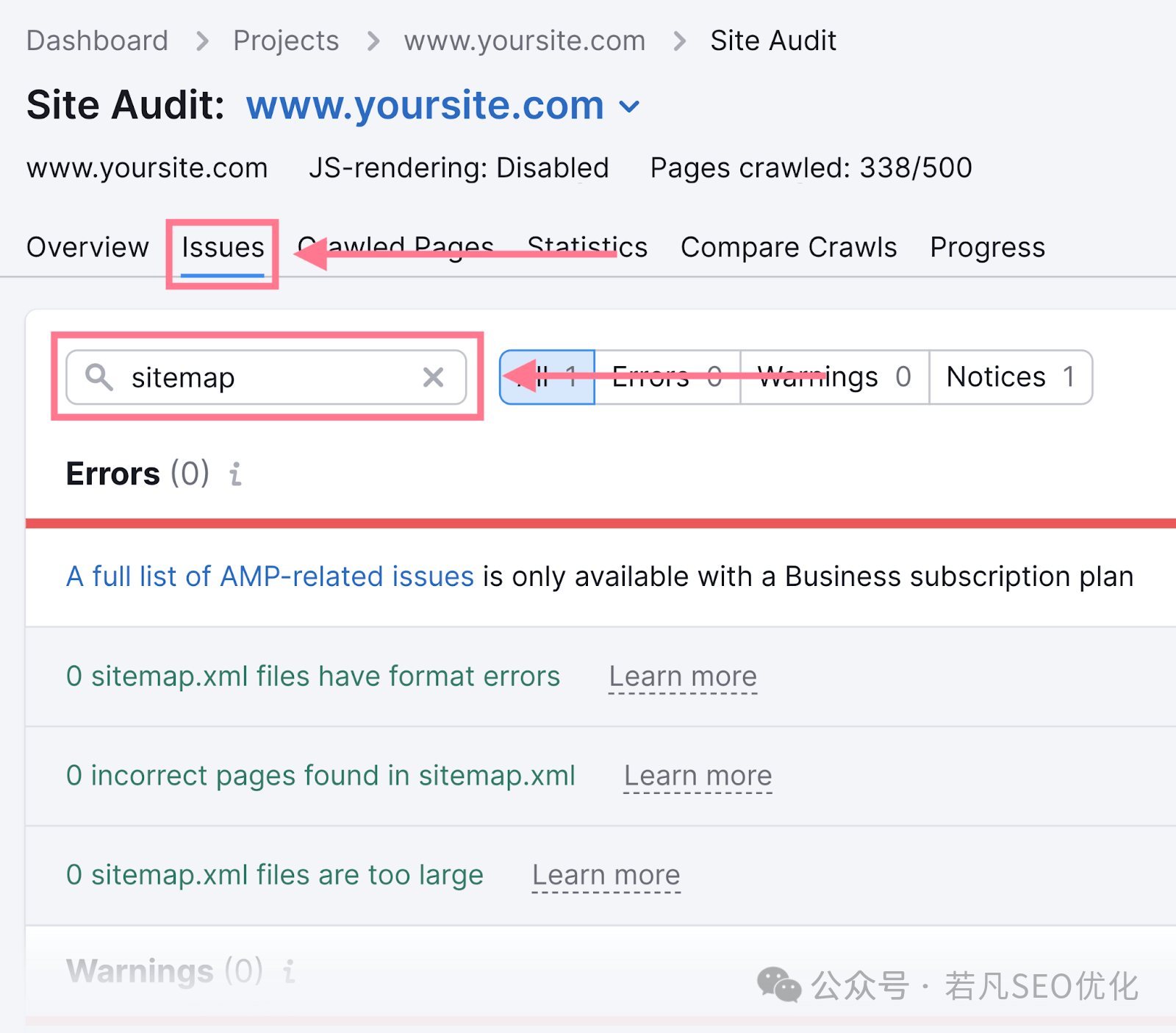
Task: Click the search magnifier icon in filter box
Action: click(x=99, y=377)
